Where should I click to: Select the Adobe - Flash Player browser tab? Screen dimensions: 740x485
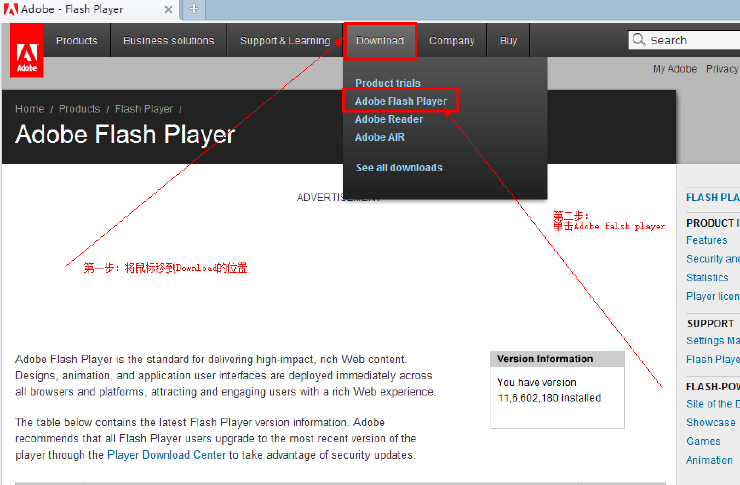(89, 9)
